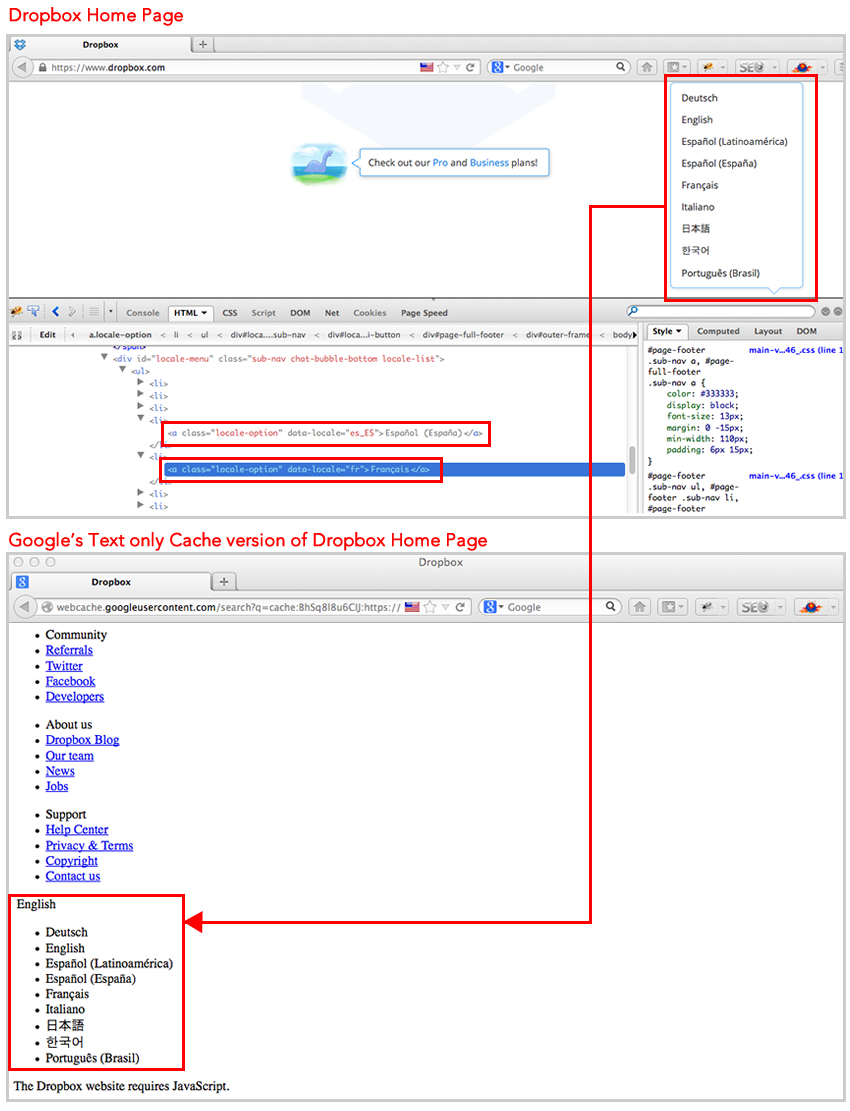This screenshot has width=850, height=1111.
Task: Open the Pro plans link
Action: (x=440, y=162)
